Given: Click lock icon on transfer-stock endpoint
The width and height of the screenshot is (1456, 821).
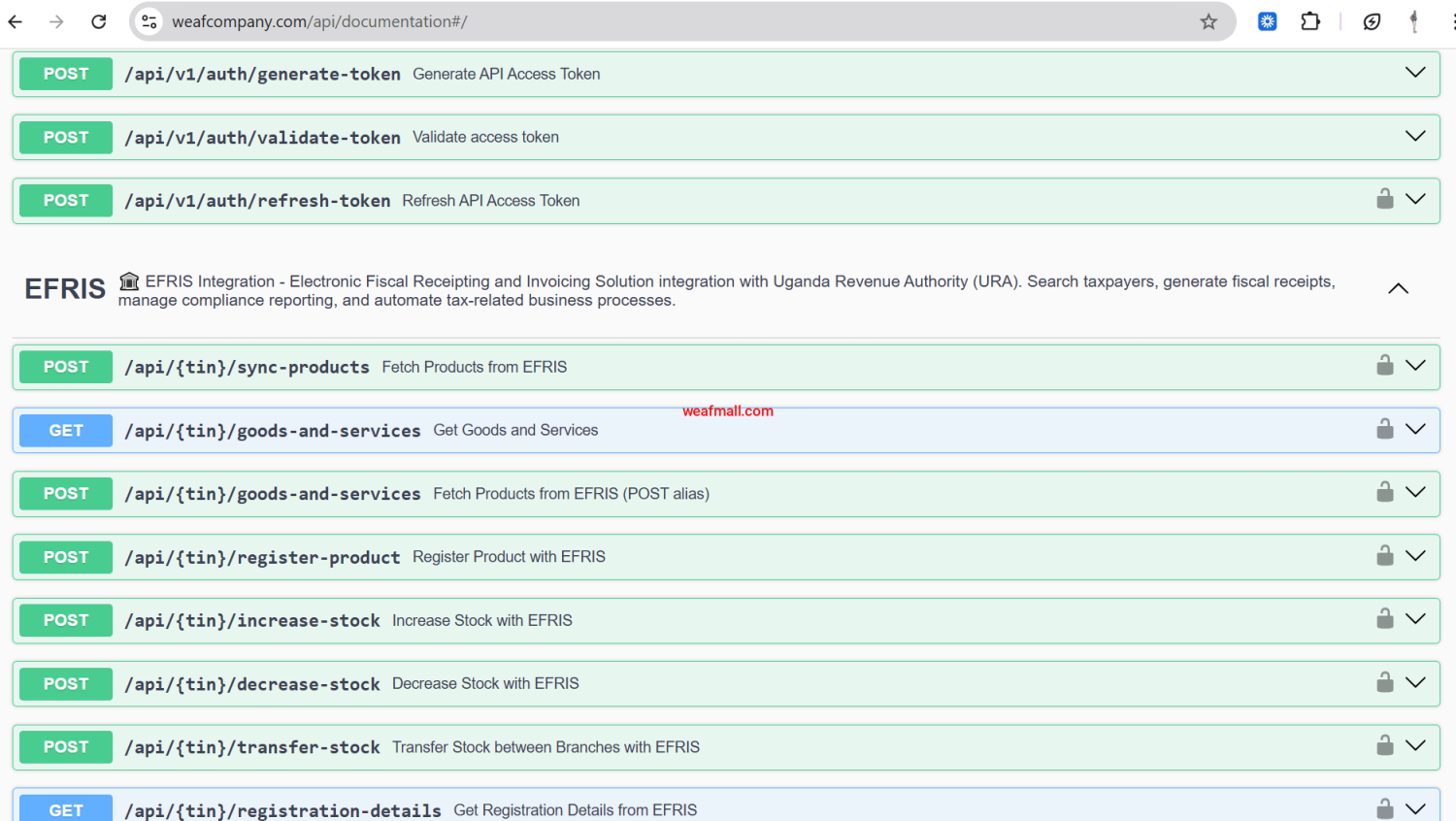Looking at the screenshot, I should [x=1385, y=745].
